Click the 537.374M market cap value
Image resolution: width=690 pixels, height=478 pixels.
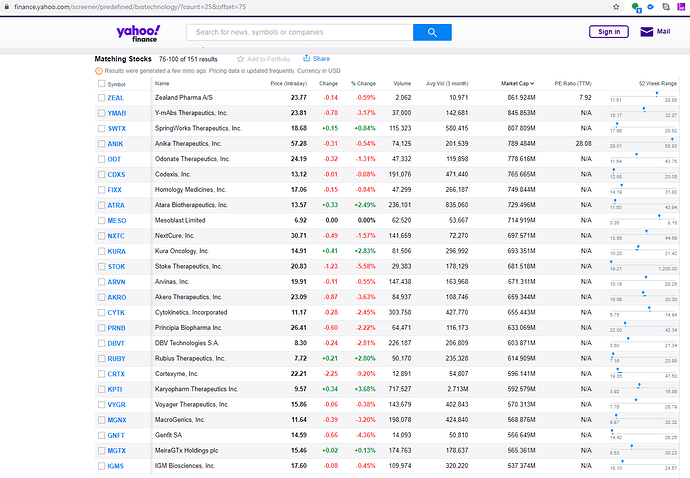(x=521, y=466)
